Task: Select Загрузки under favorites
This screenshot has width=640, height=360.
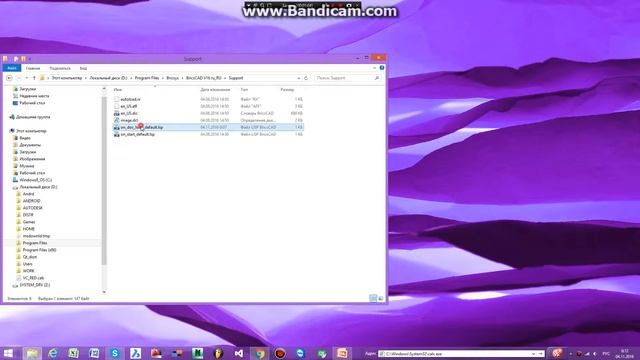Action: tap(28, 89)
